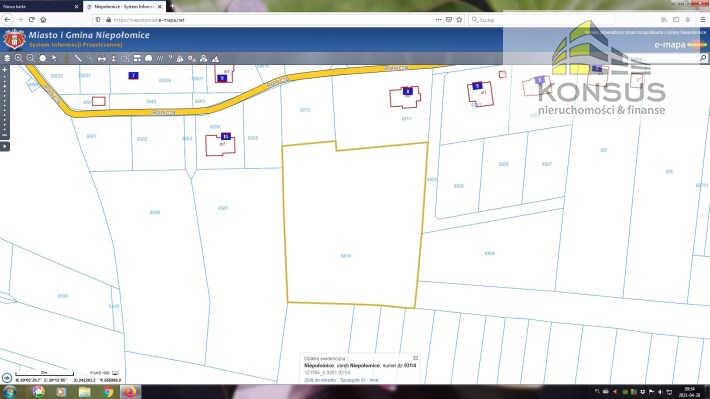Image resolution: width=710 pixels, height=399 pixels.
Task: Activate the arrow pointer selection tool
Action: (54, 58)
